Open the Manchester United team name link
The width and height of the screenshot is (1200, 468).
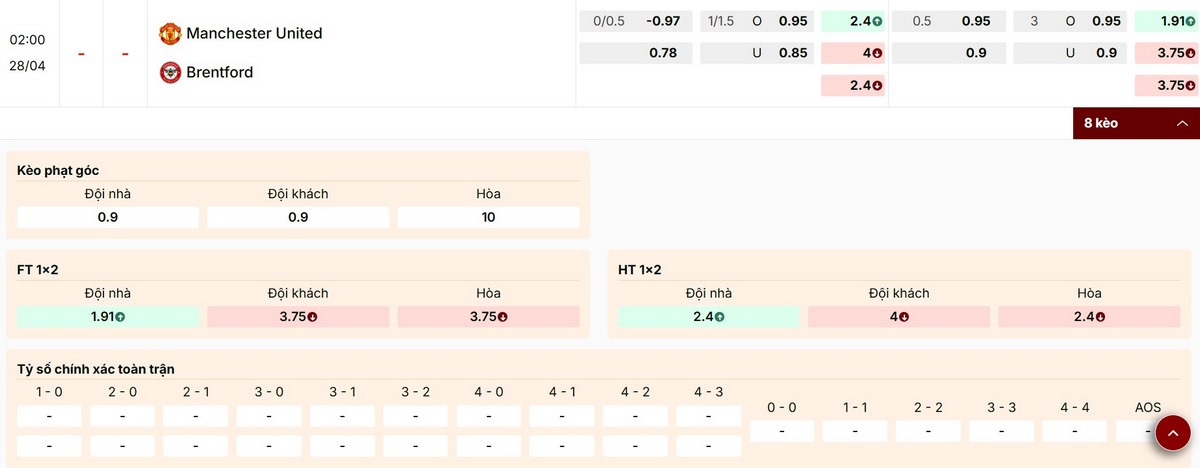tap(254, 34)
